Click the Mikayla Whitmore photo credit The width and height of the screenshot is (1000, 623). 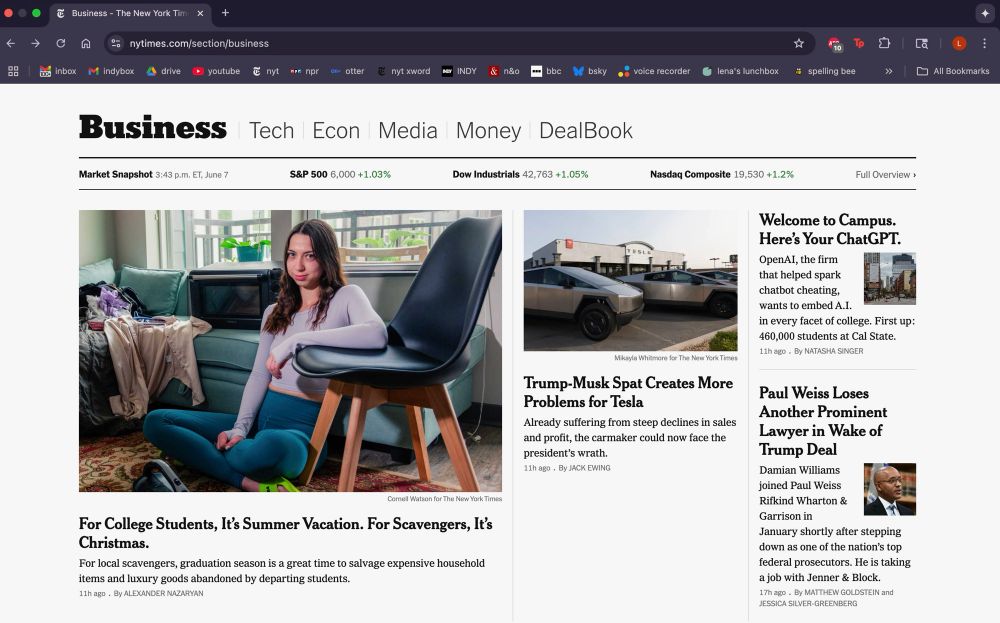click(x=675, y=358)
